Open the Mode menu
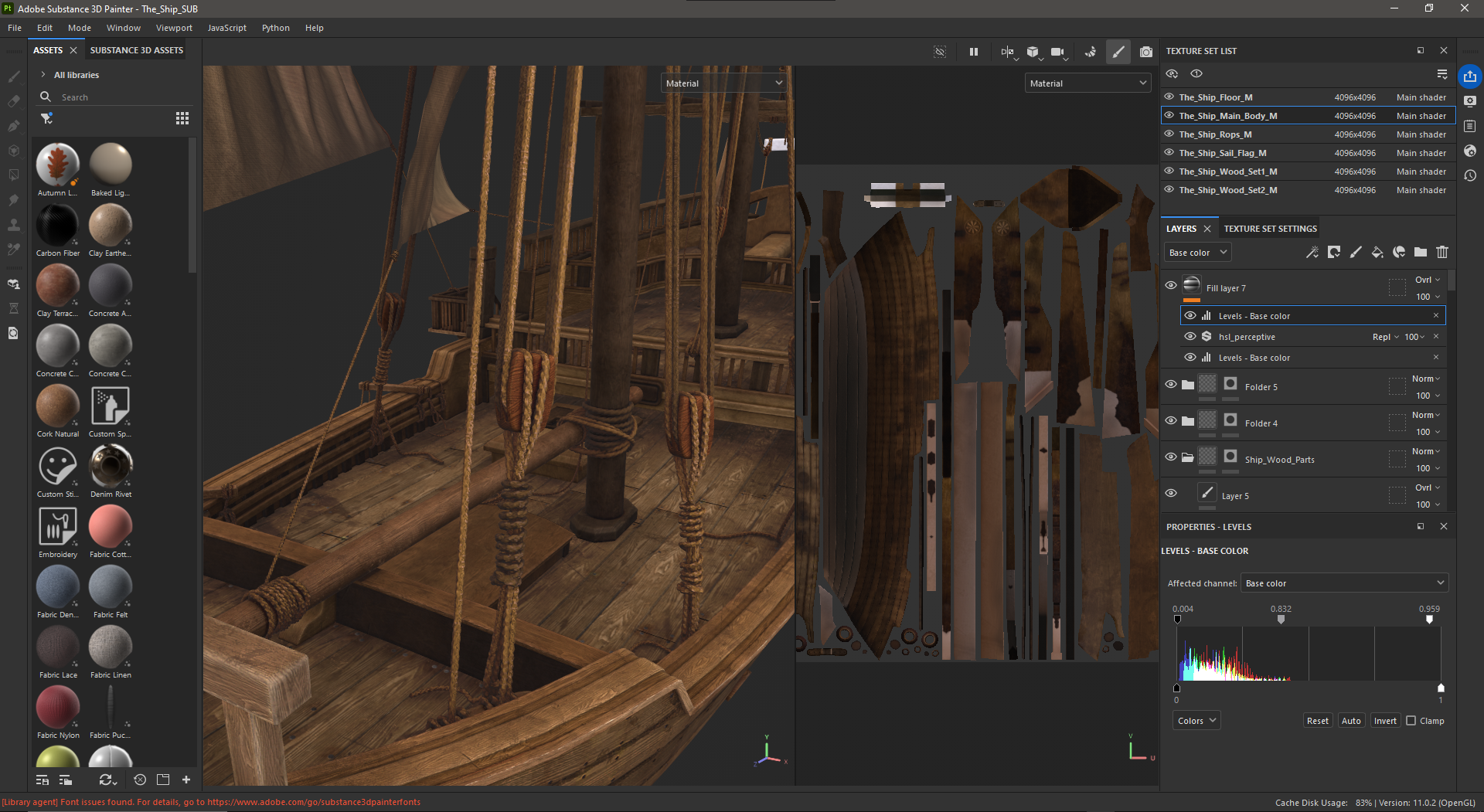The height and width of the screenshot is (812, 1484). click(x=79, y=28)
